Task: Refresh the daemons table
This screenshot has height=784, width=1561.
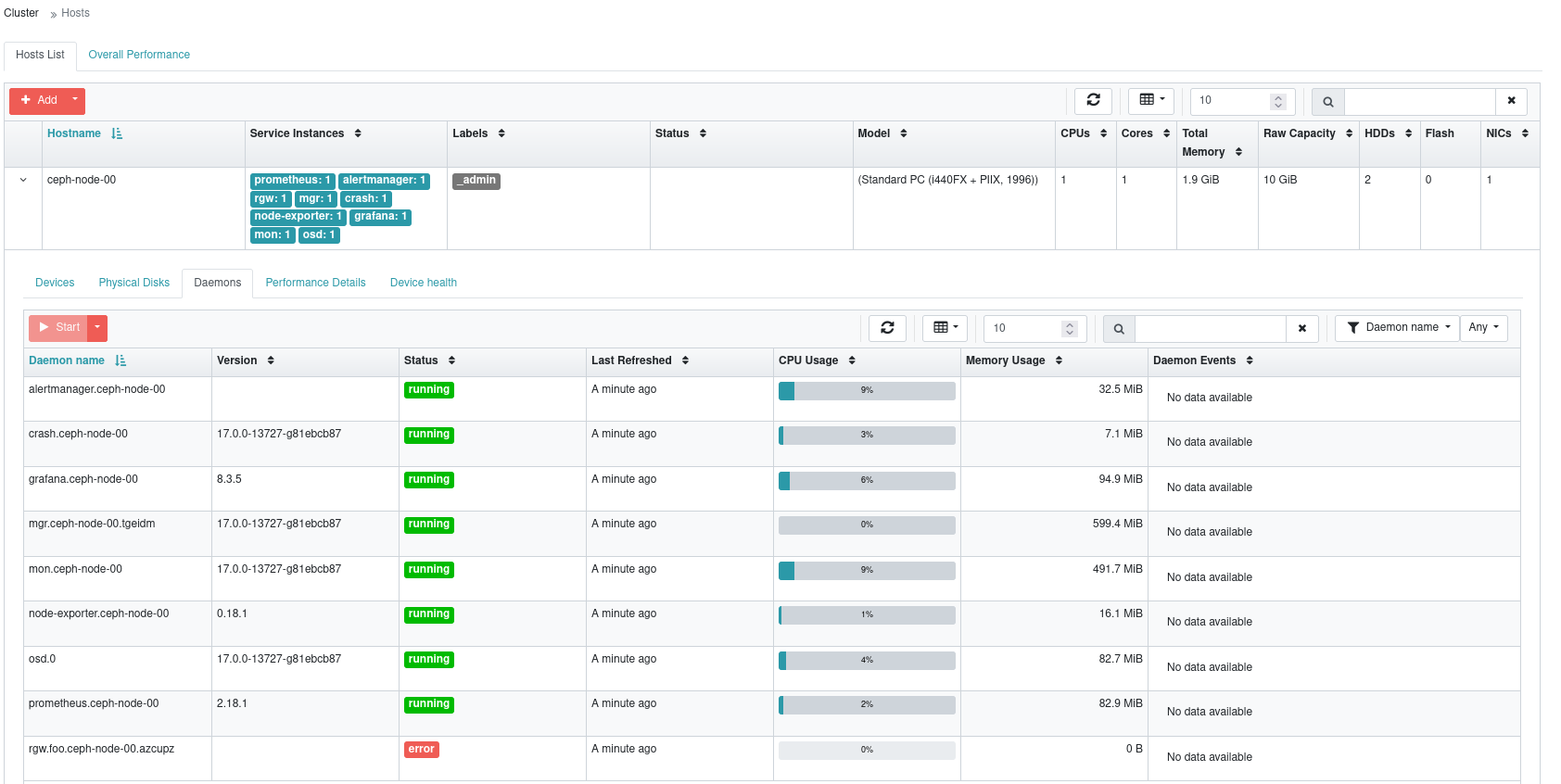Action: coord(887,328)
